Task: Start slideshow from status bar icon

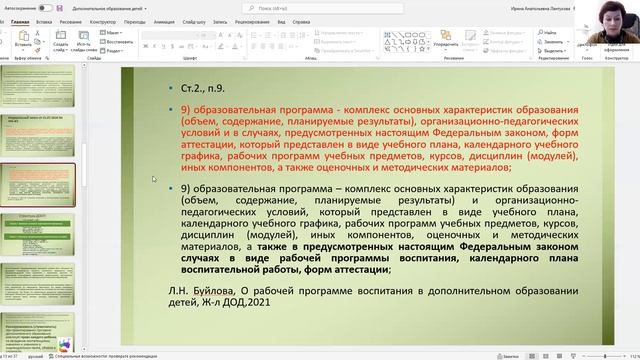Action: point(573,356)
